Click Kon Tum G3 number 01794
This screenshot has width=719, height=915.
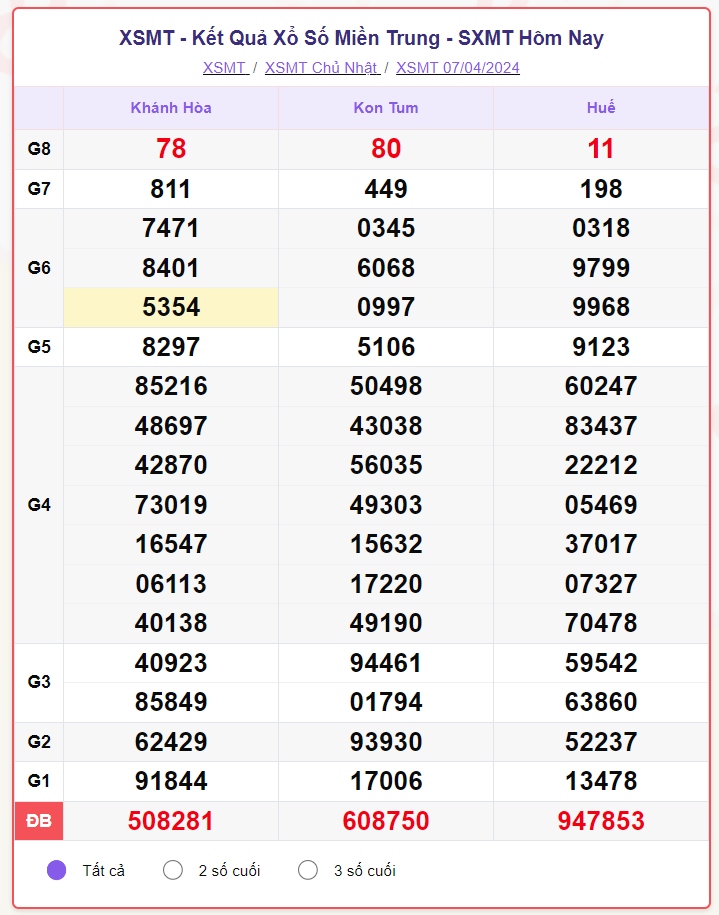(x=386, y=702)
